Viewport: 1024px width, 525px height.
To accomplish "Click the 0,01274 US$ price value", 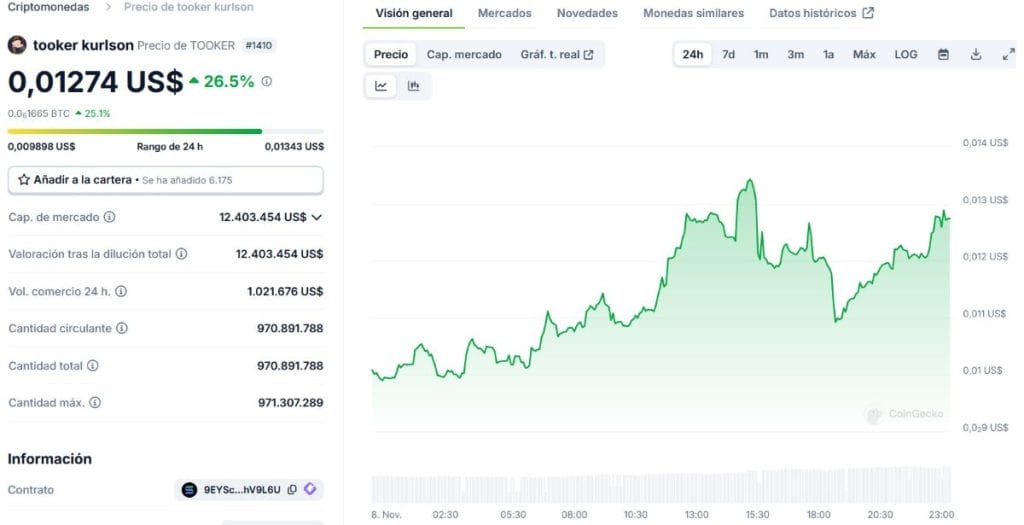I will [x=95, y=82].
